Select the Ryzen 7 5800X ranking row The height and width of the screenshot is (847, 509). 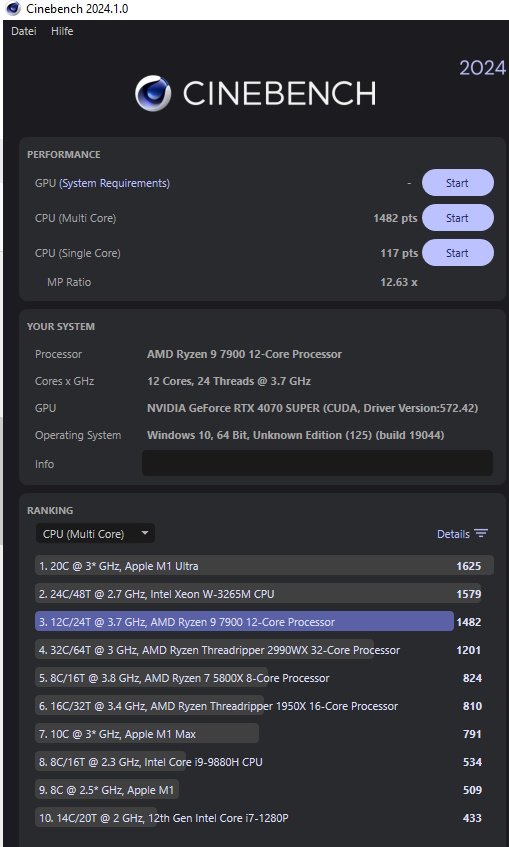tap(264, 678)
